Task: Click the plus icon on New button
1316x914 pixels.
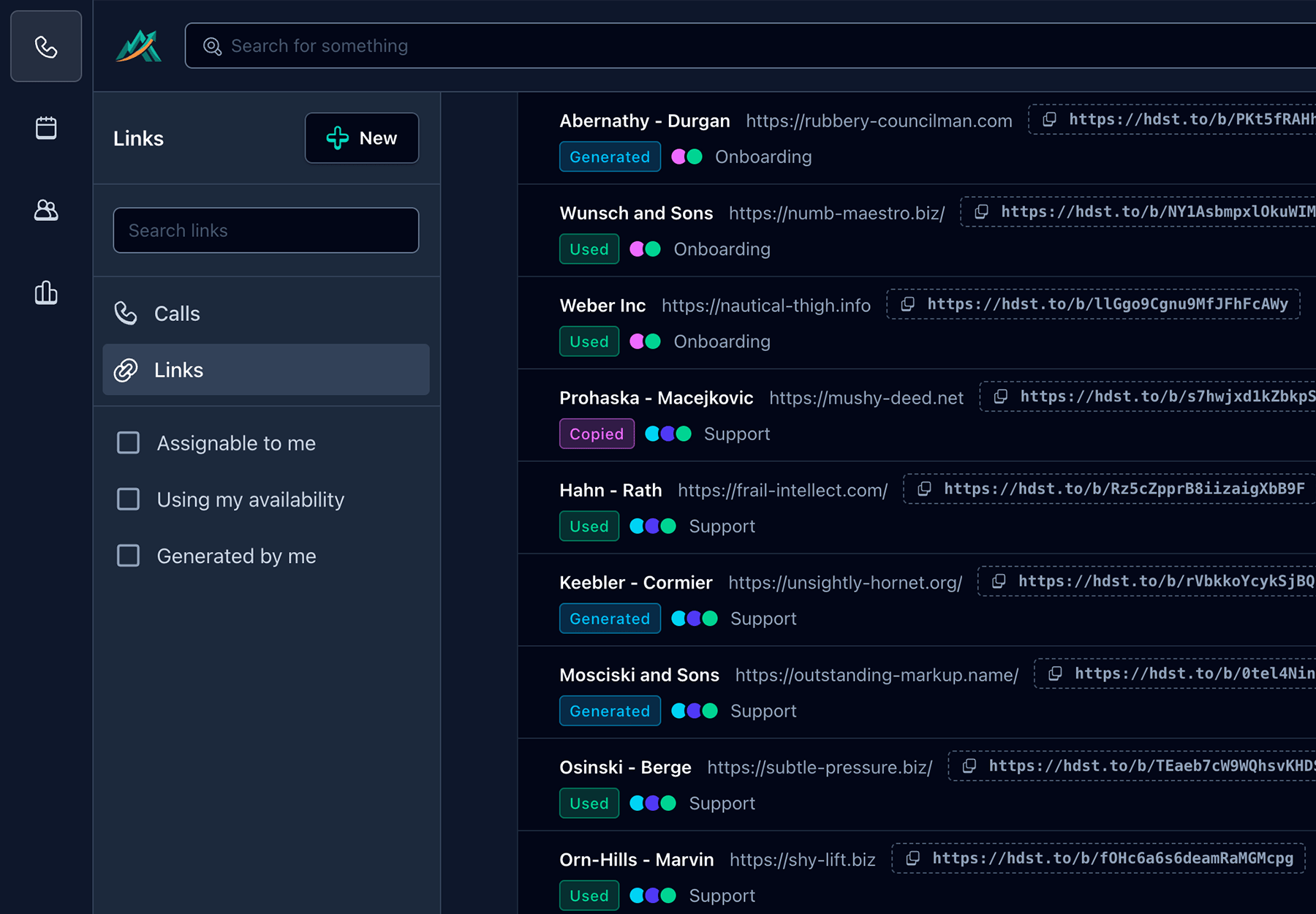Action: coord(337,138)
